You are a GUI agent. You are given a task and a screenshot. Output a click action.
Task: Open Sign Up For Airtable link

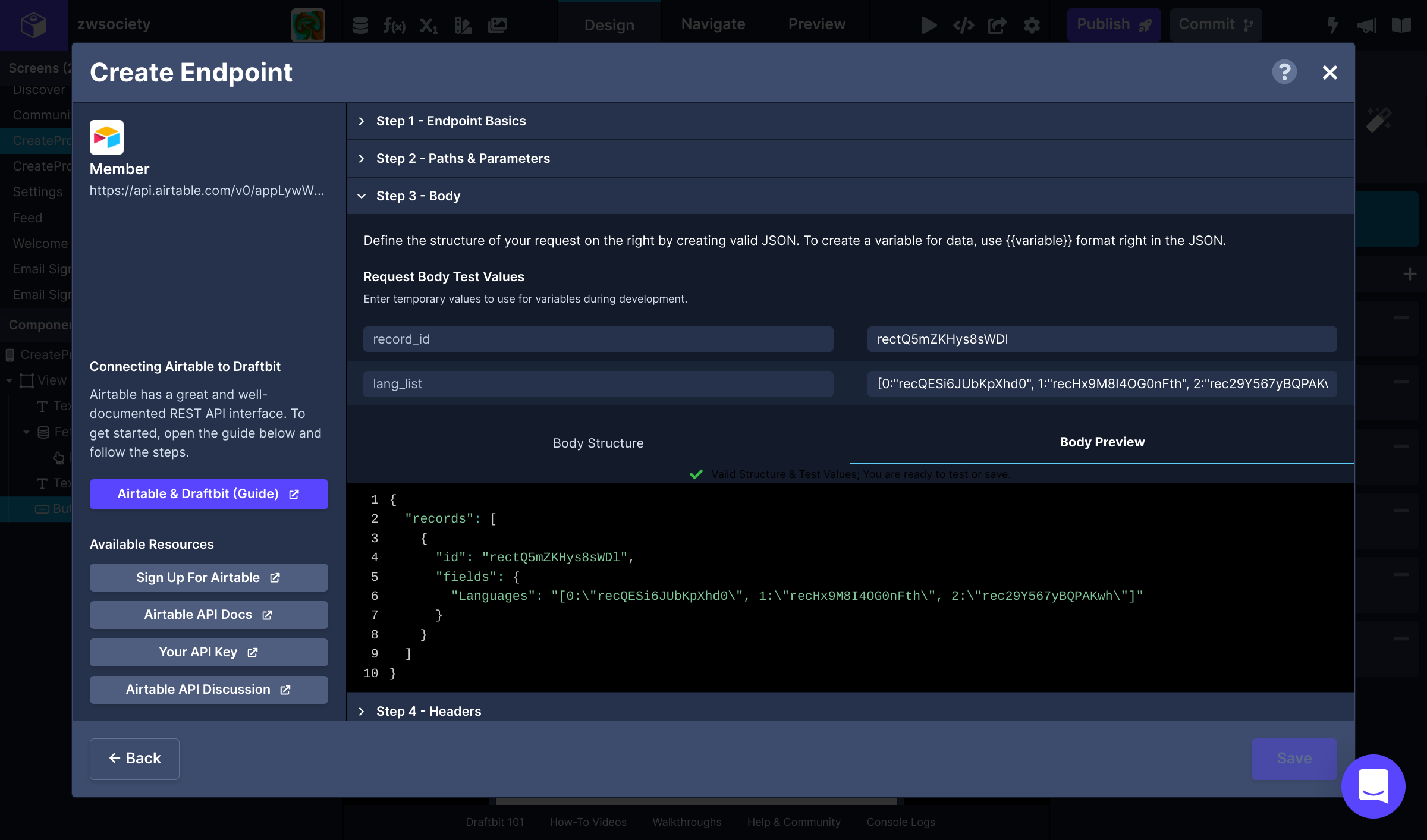209,578
